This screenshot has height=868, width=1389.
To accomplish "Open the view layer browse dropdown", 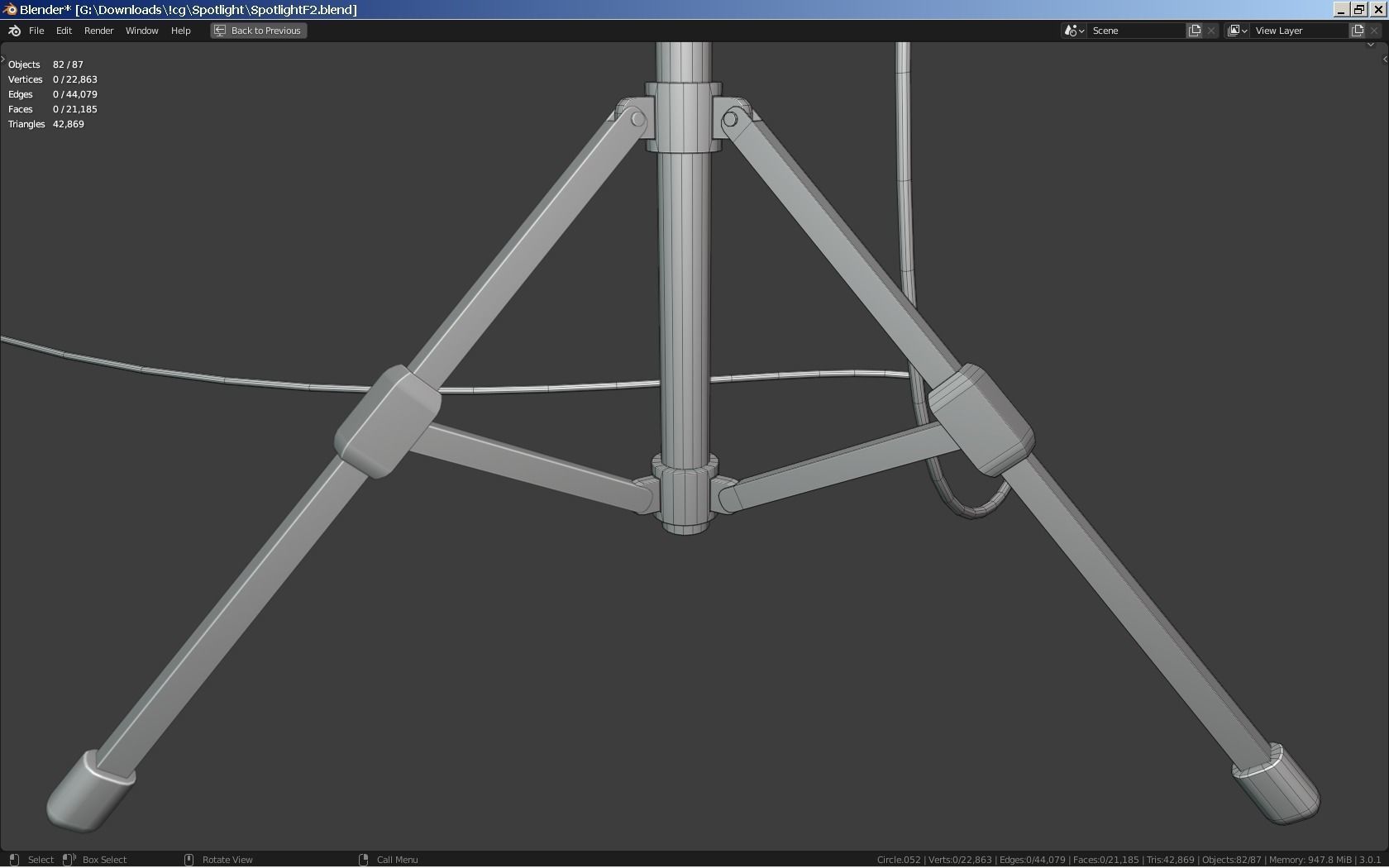I will pos(1237,31).
